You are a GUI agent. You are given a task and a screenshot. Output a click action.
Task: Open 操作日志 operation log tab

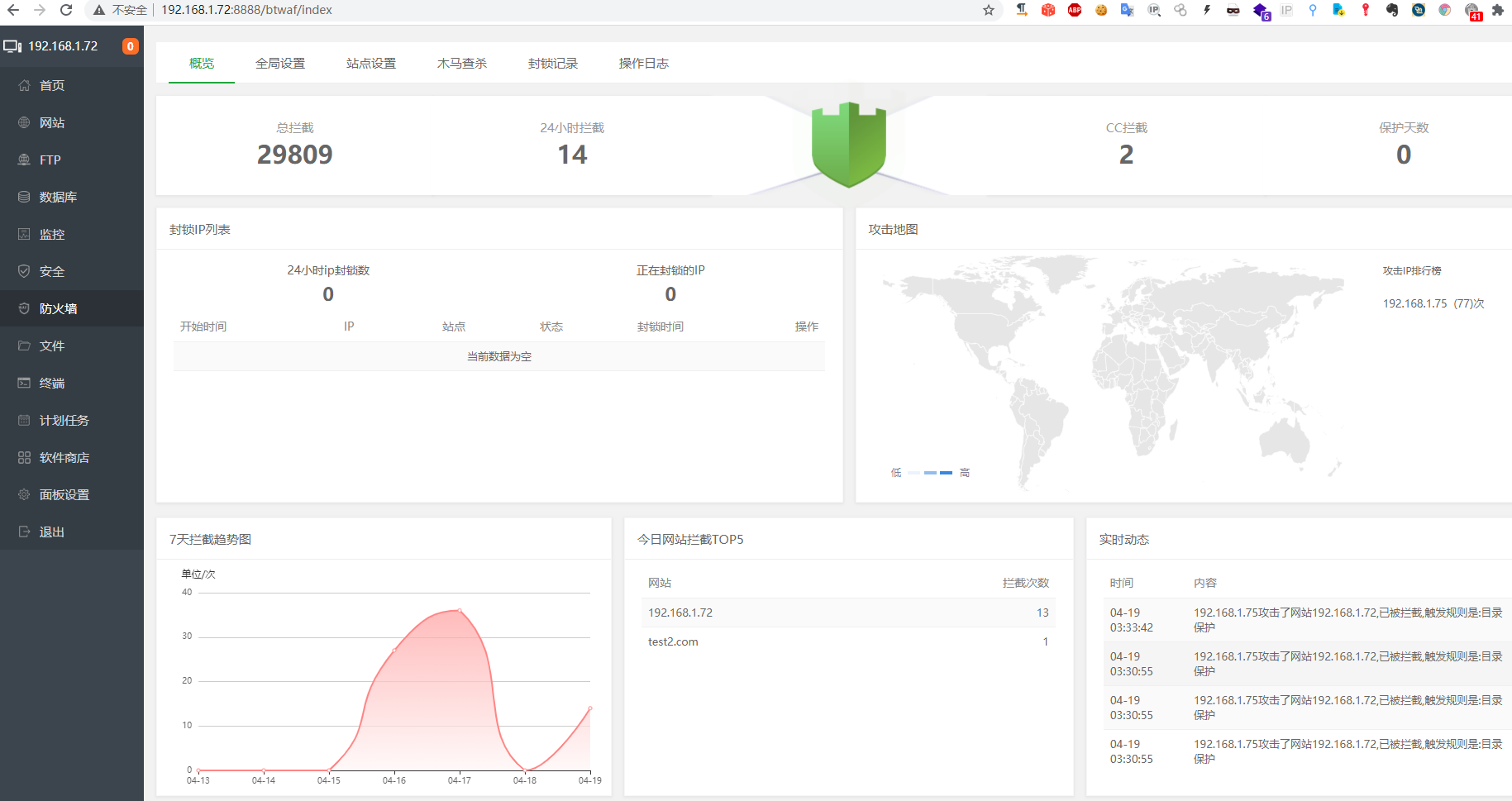pos(644,64)
